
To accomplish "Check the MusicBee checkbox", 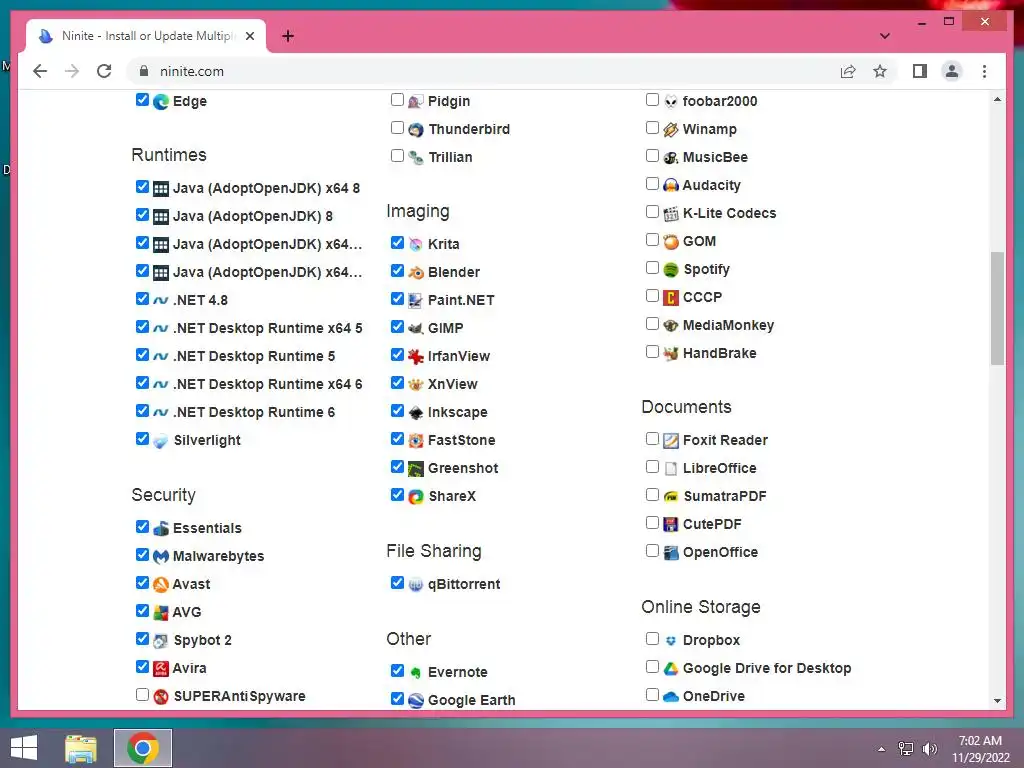I will 652,155.
